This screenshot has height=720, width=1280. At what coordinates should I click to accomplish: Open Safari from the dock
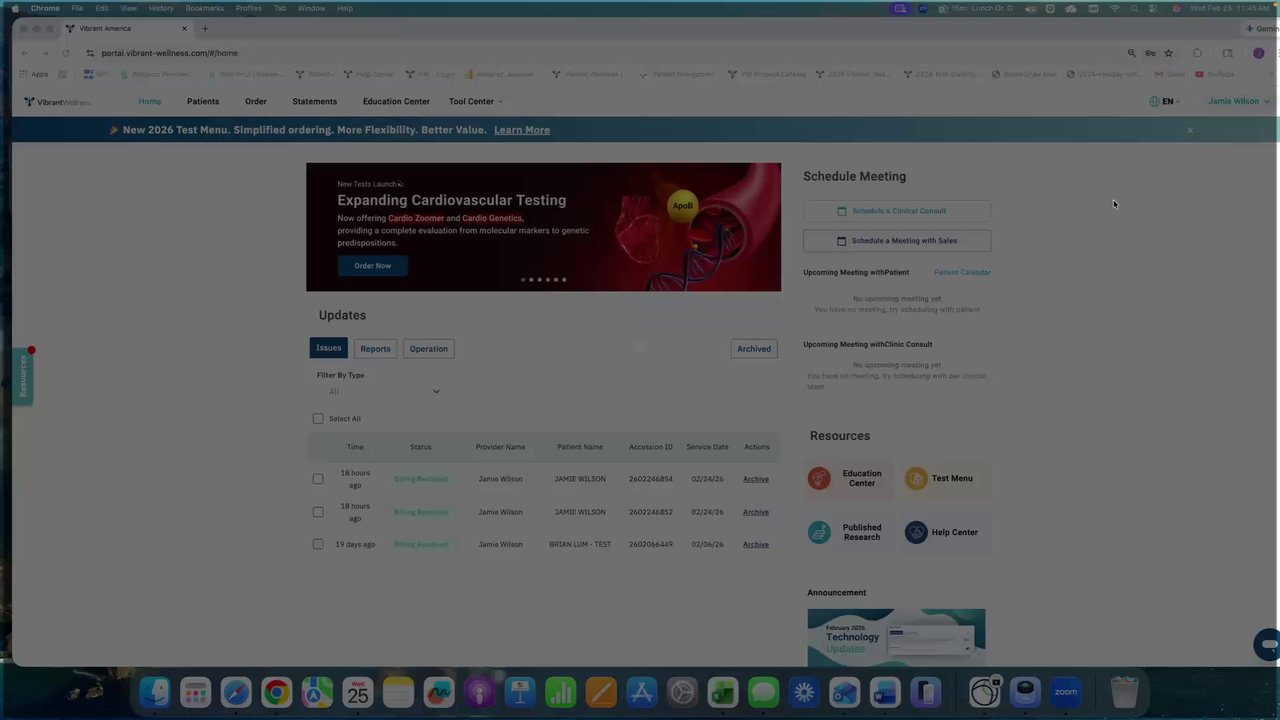(236, 692)
